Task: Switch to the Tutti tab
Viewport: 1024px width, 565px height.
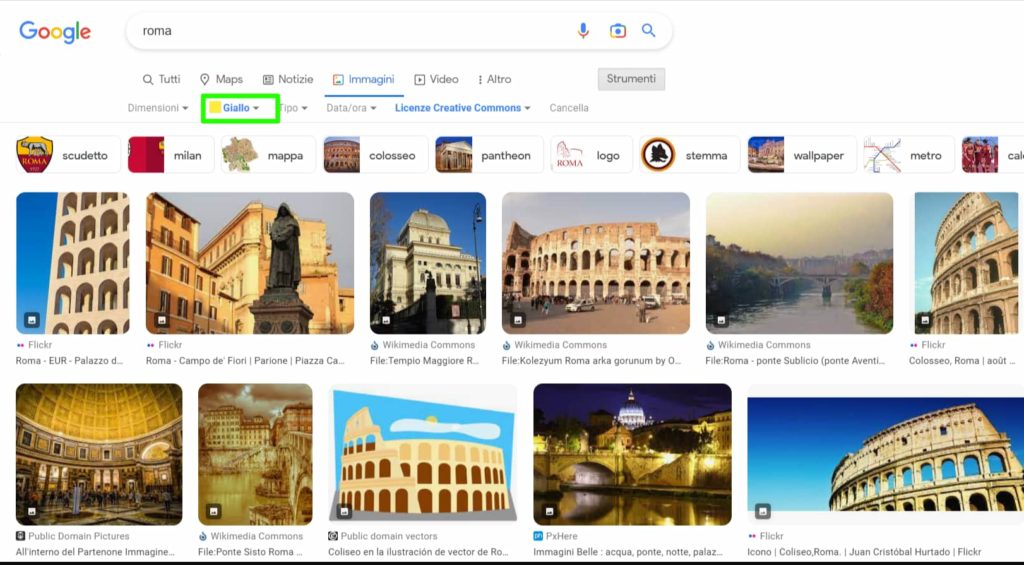Action: pyautogui.click(x=161, y=79)
